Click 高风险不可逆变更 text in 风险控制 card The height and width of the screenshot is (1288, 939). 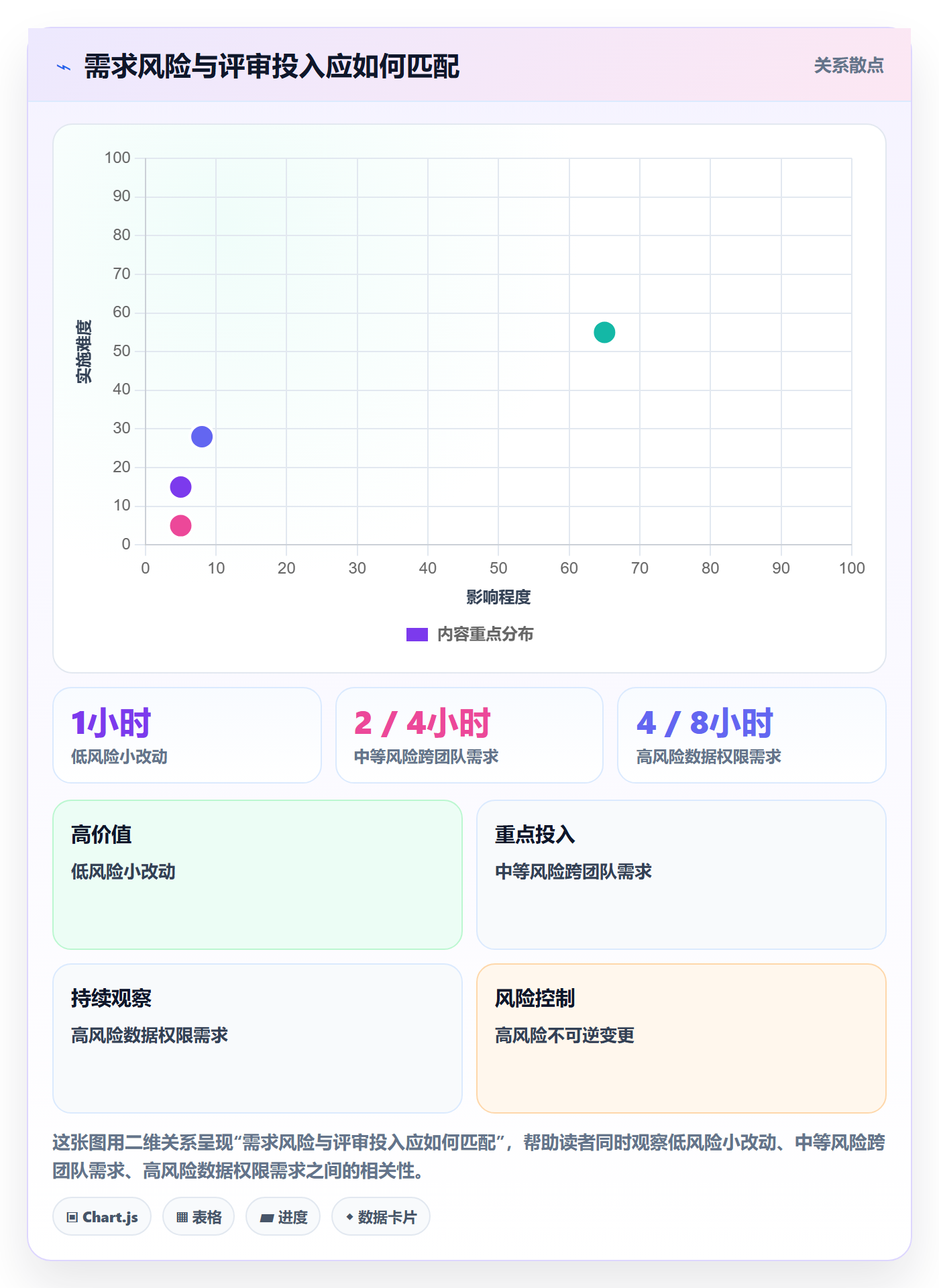565,1035
